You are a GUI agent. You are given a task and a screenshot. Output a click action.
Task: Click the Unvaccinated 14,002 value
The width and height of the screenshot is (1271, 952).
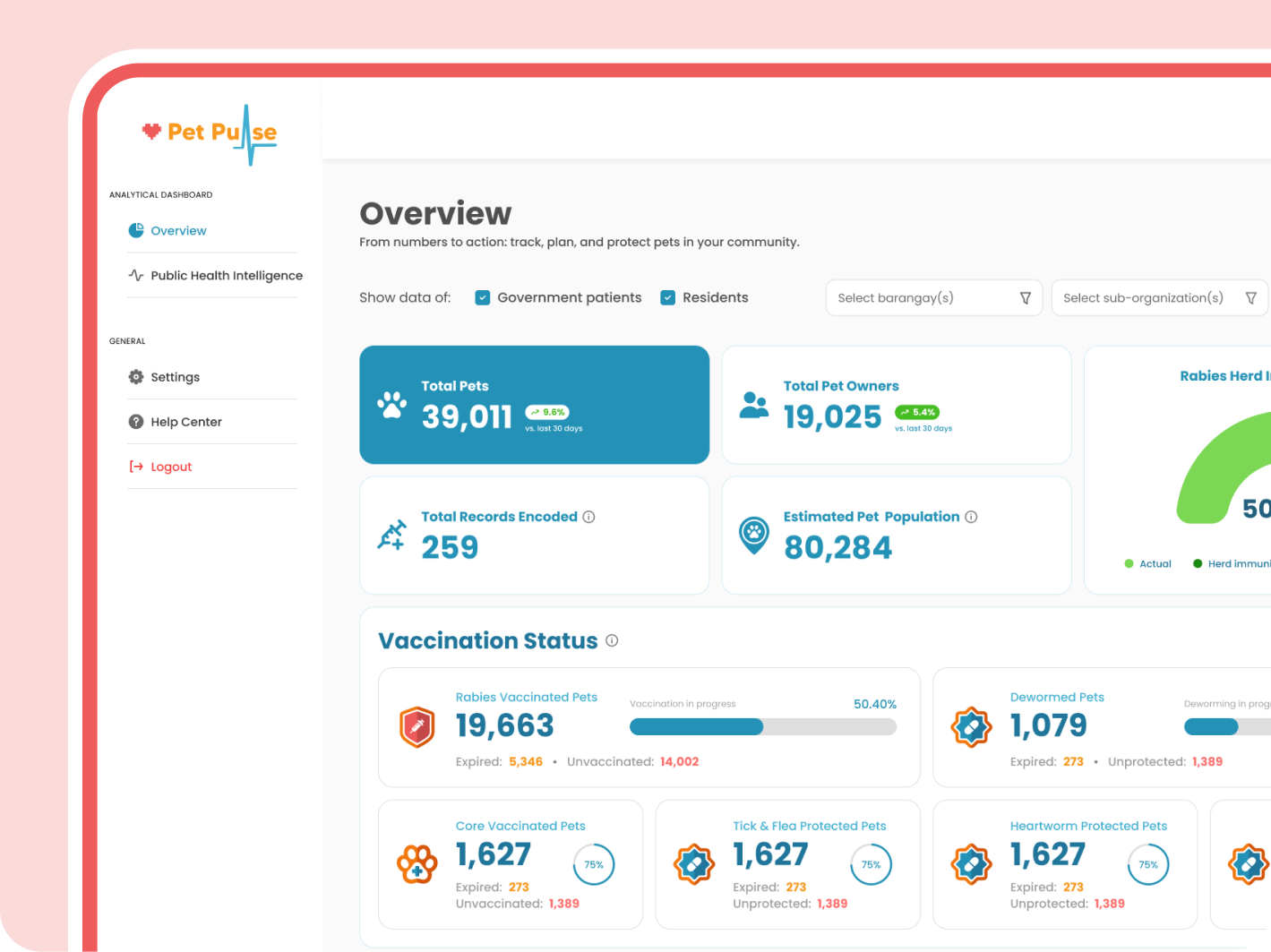click(679, 761)
